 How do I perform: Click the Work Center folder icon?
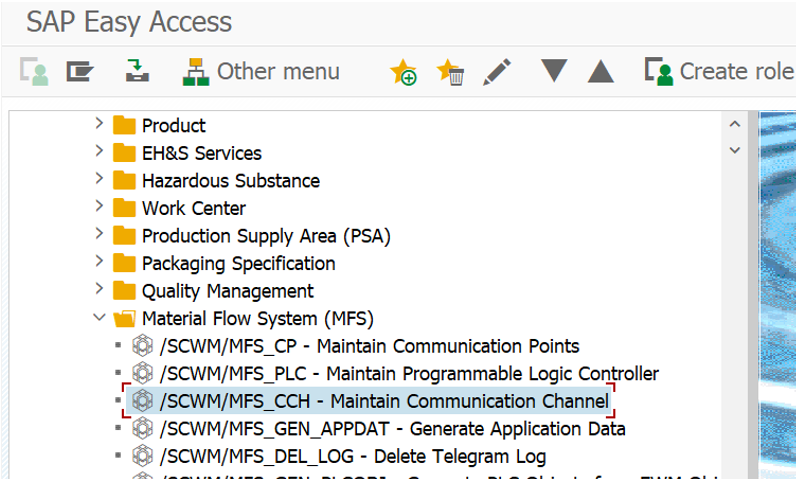coord(124,208)
